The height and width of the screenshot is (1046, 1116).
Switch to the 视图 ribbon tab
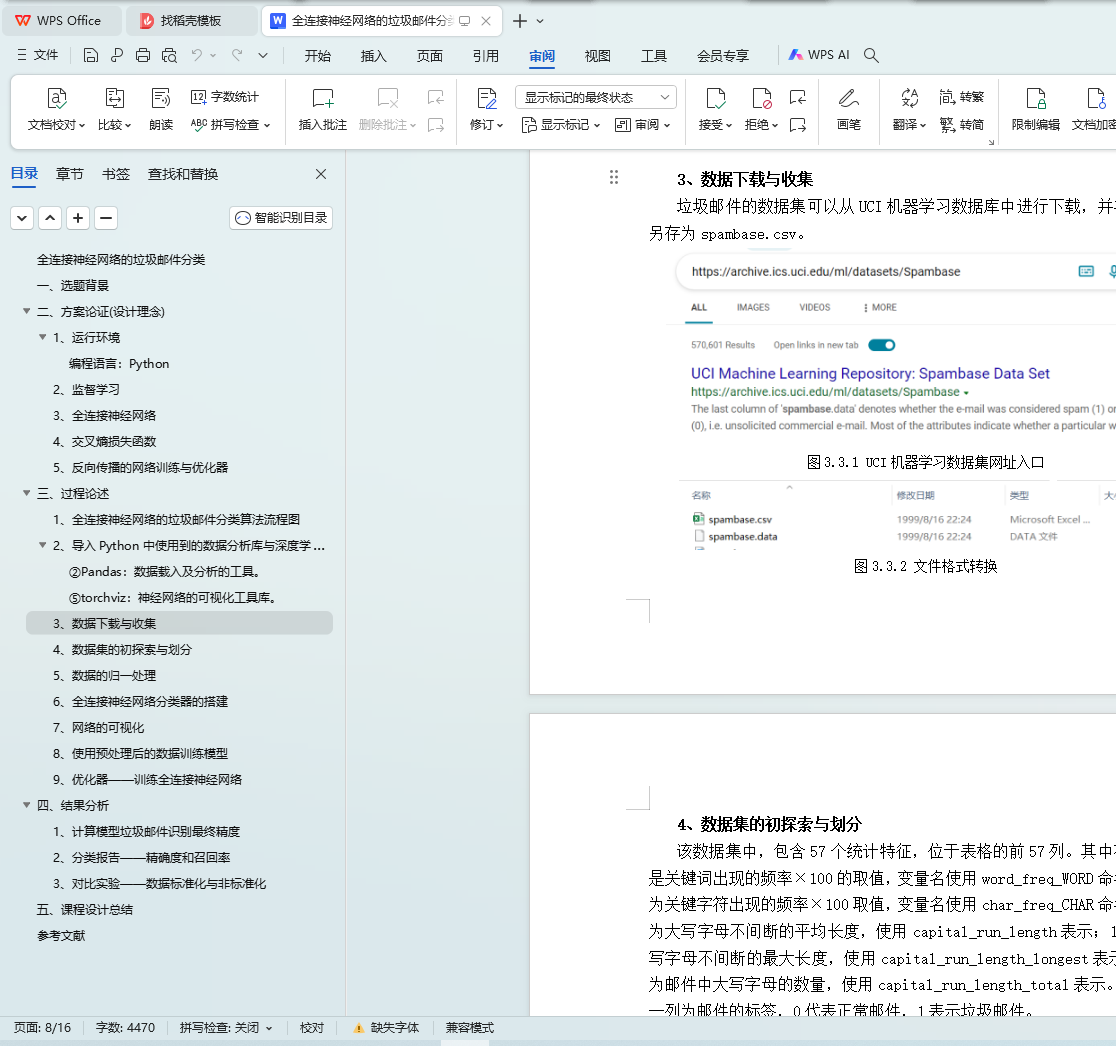(x=597, y=56)
